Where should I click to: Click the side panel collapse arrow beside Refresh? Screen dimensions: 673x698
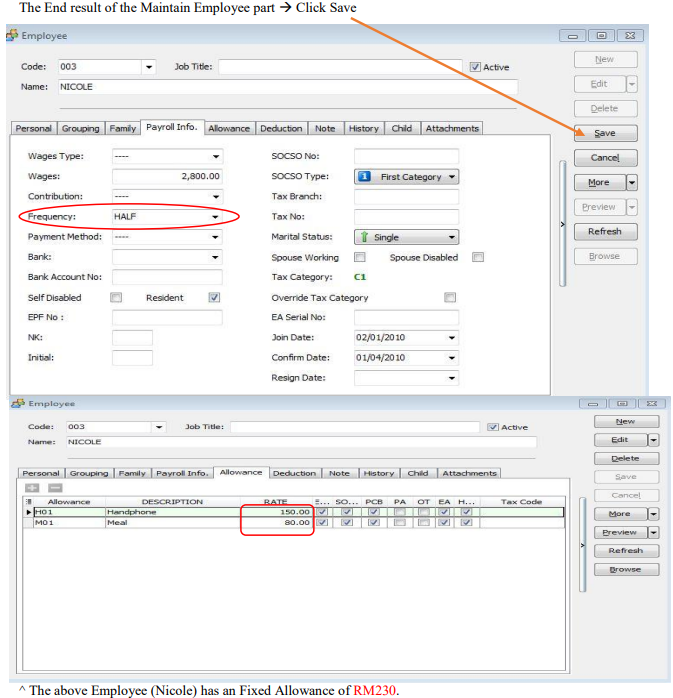(x=562, y=226)
